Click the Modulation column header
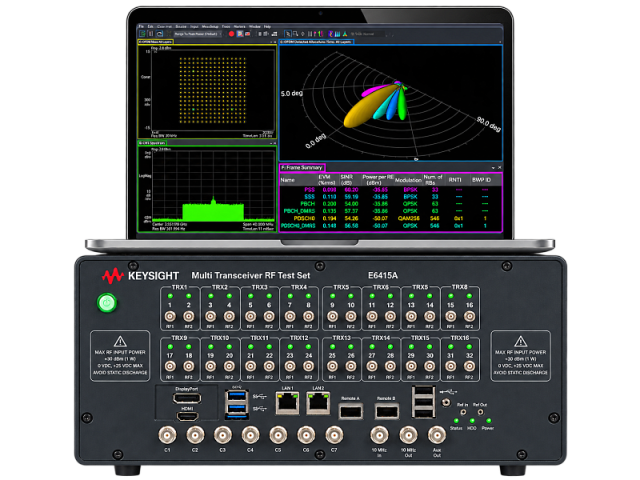This screenshot has height=480, width=640. pos(408,180)
